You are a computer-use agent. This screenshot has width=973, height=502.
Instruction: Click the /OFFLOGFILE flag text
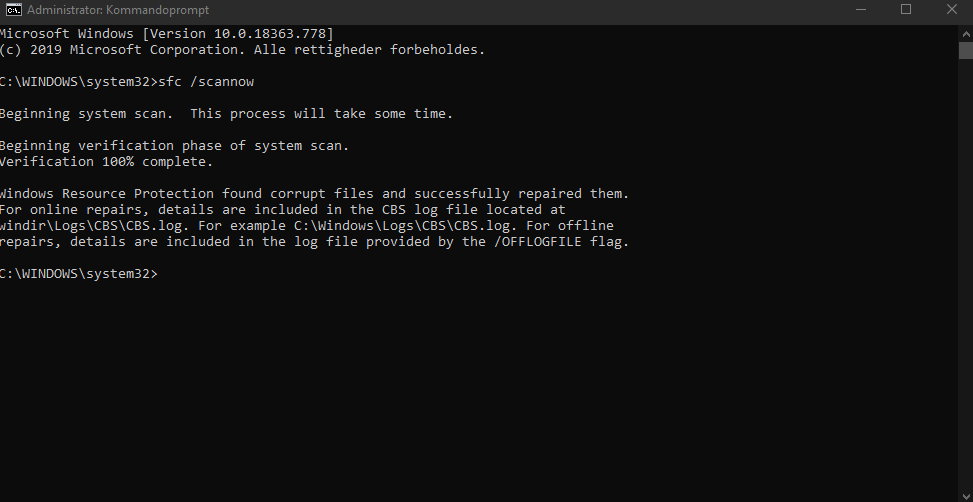(539, 242)
